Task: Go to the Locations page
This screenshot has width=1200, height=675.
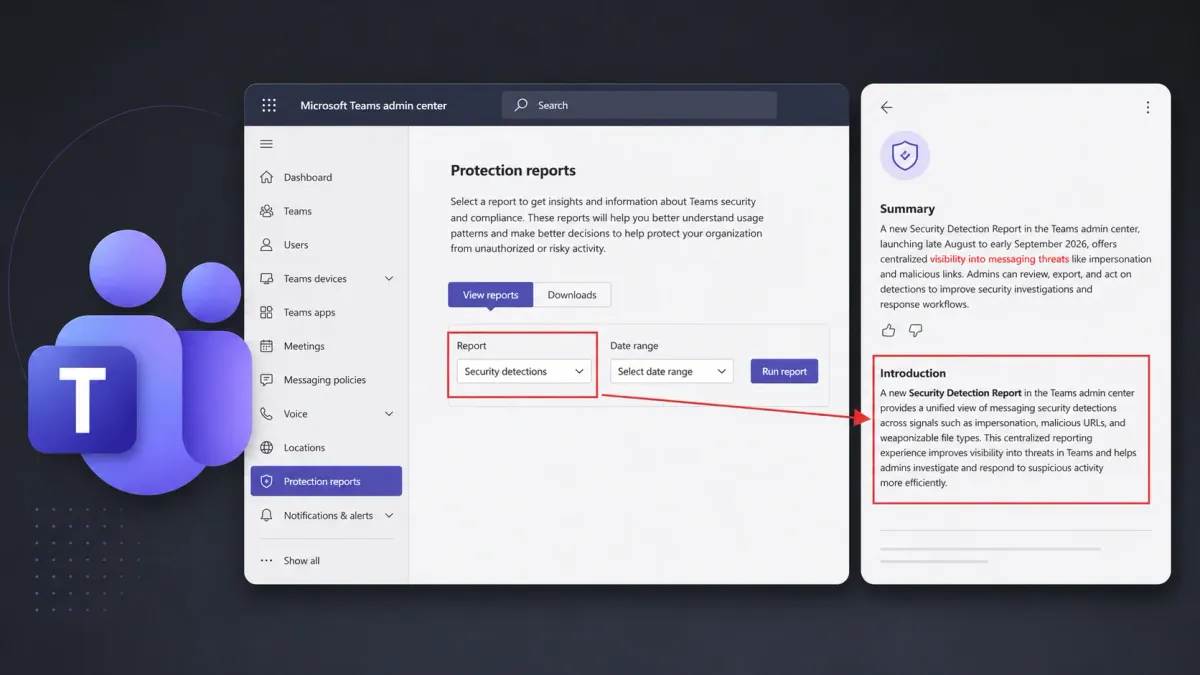Action: pos(304,448)
